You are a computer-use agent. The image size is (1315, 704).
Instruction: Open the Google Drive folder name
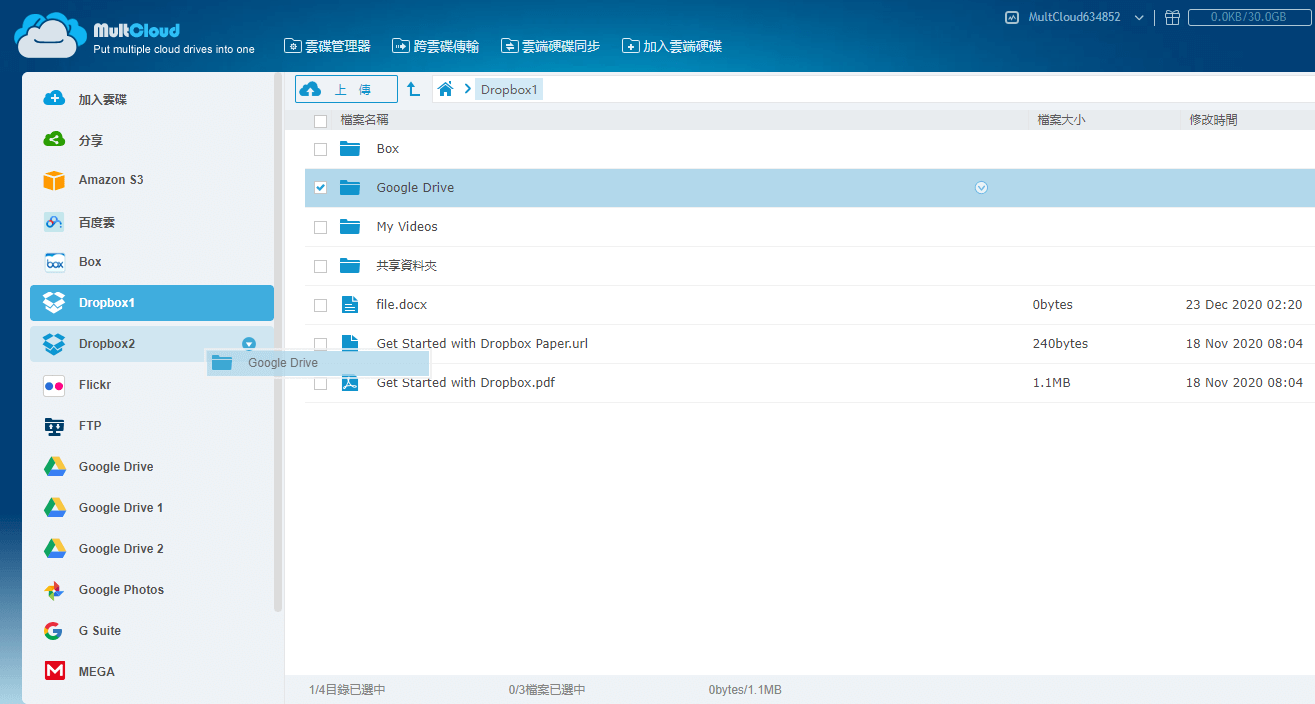[x=415, y=188]
